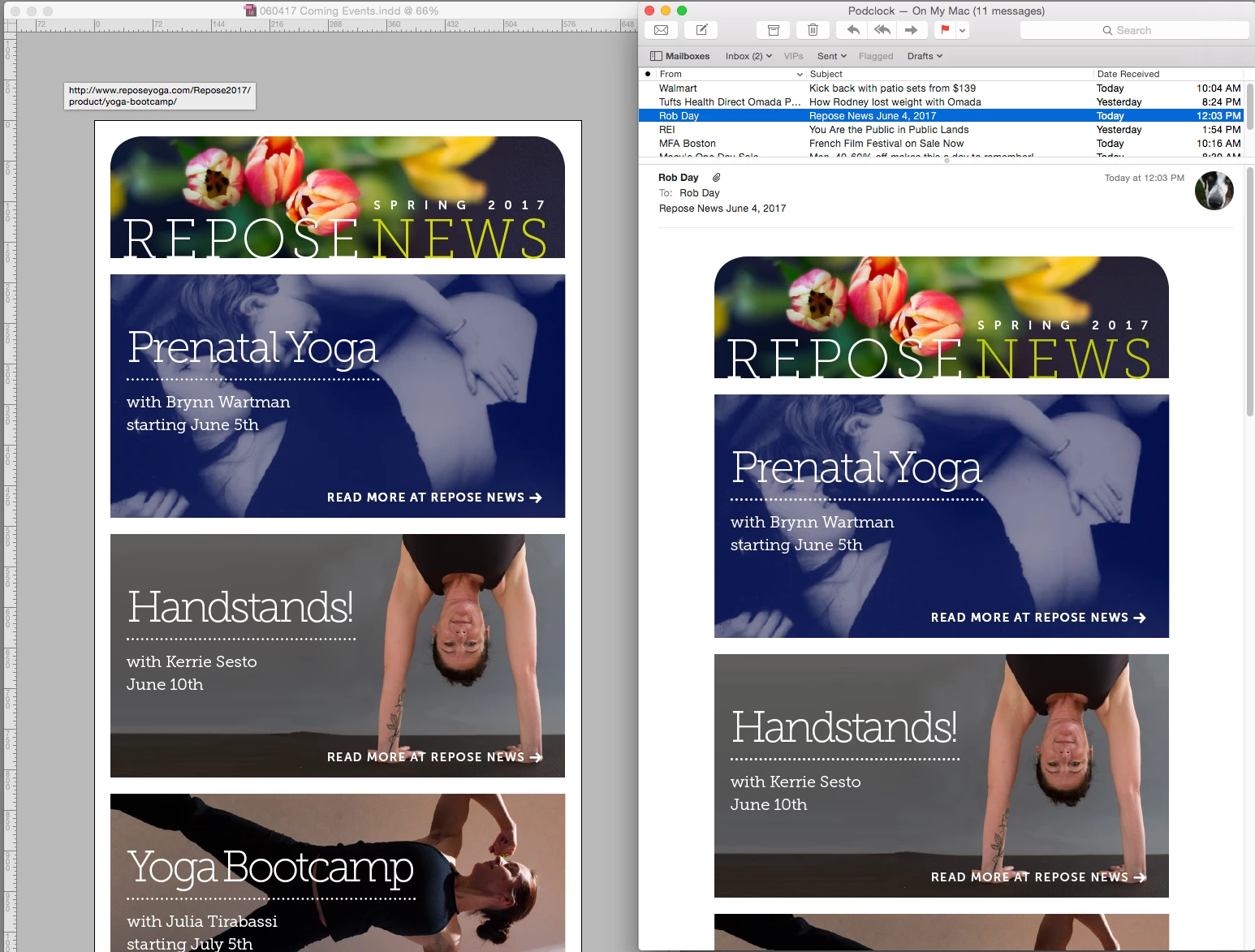The image size is (1255, 952).
Task: Click Read More on Prenatal Yoga in InDesign
Action: [x=434, y=498]
